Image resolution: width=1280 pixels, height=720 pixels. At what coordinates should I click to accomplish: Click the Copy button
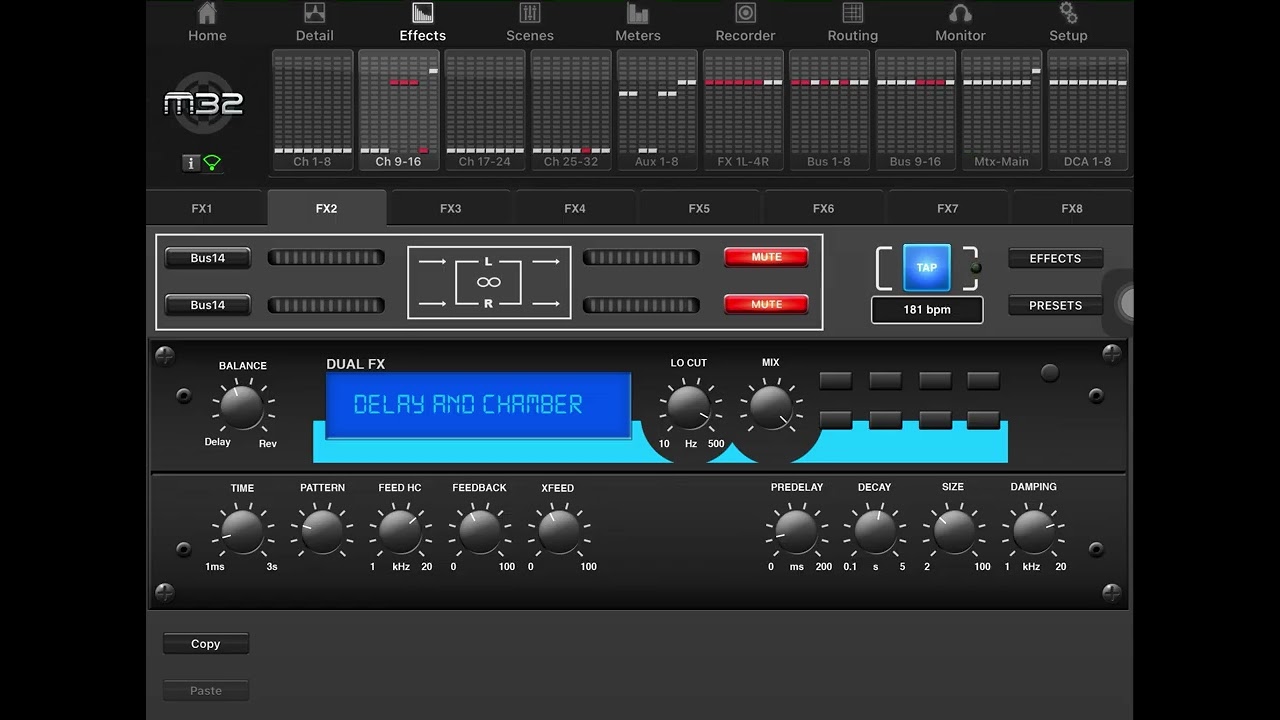tap(205, 644)
